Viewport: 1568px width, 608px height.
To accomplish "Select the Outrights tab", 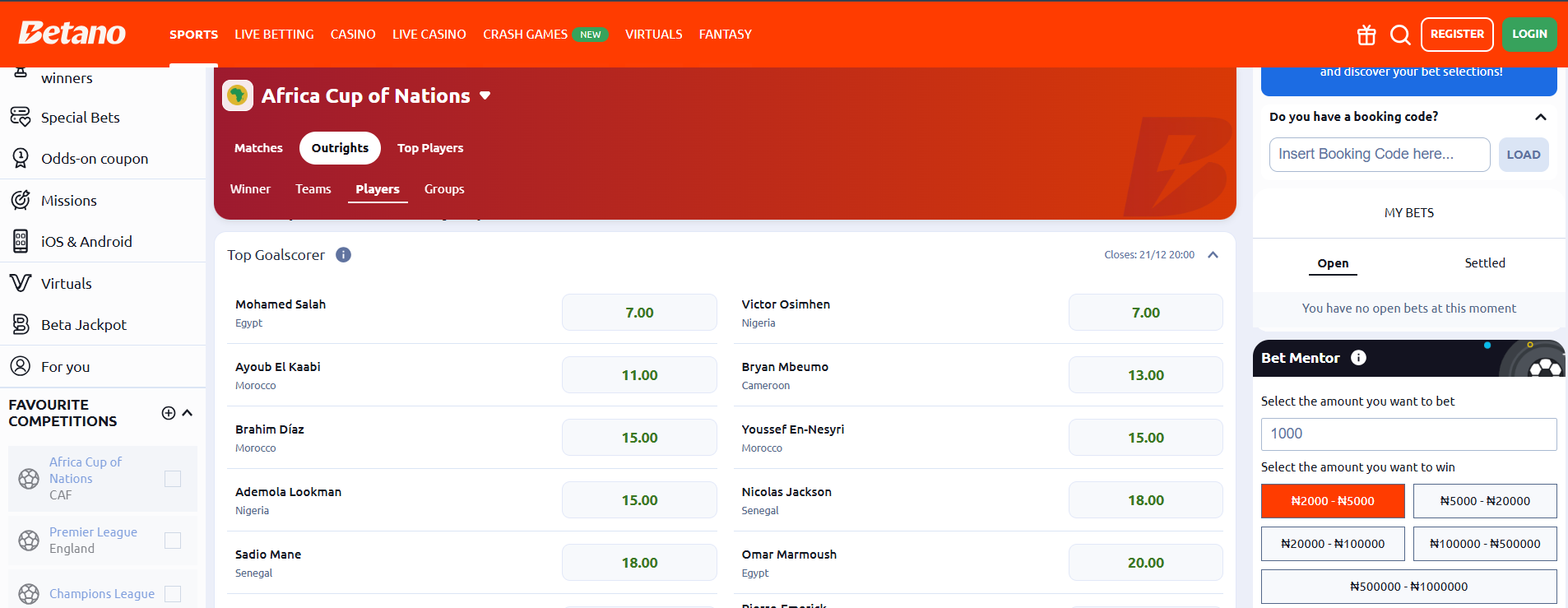I will (340, 148).
